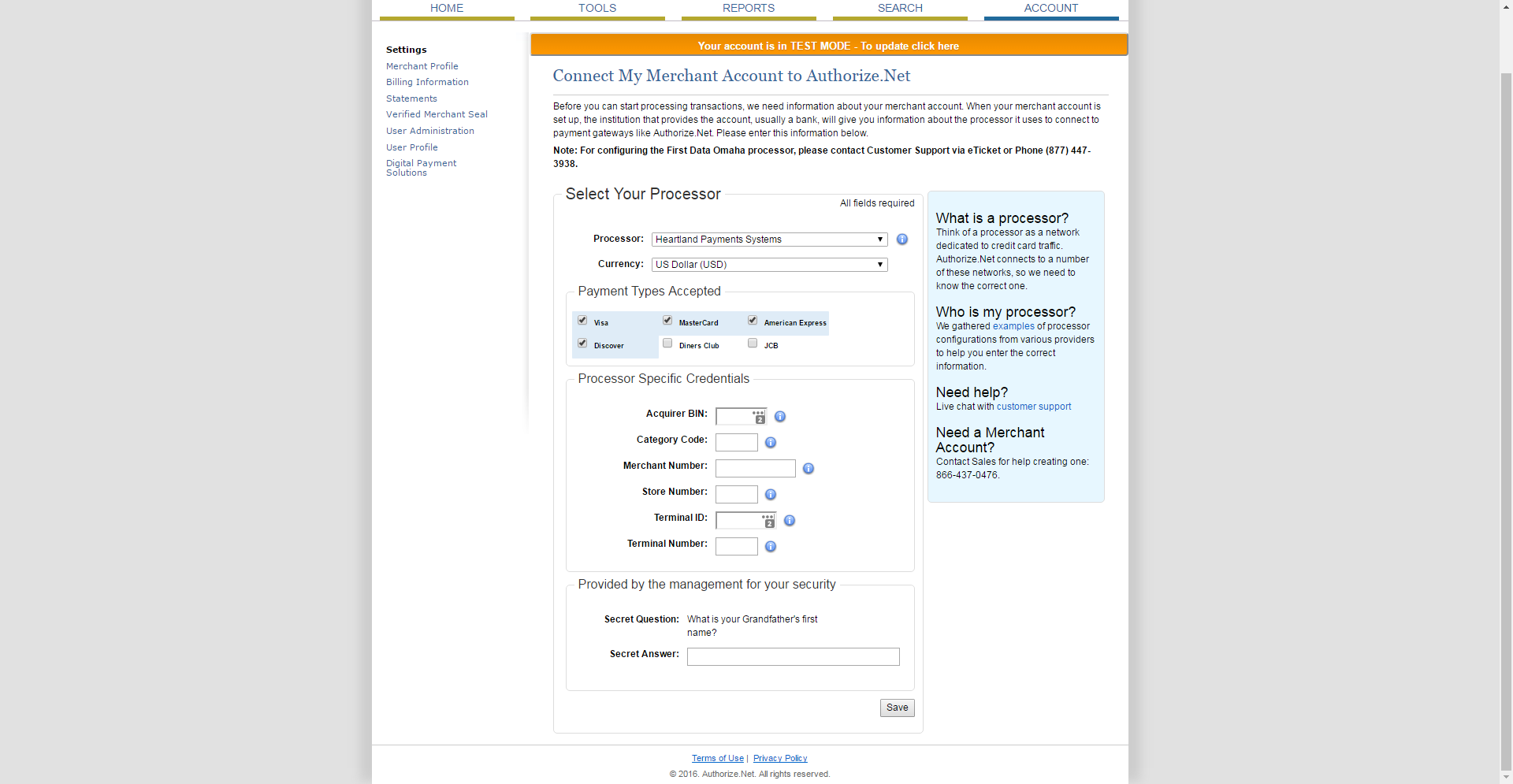1513x784 pixels.
Task: View Statements in the sidebar
Action: tap(411, 98)
